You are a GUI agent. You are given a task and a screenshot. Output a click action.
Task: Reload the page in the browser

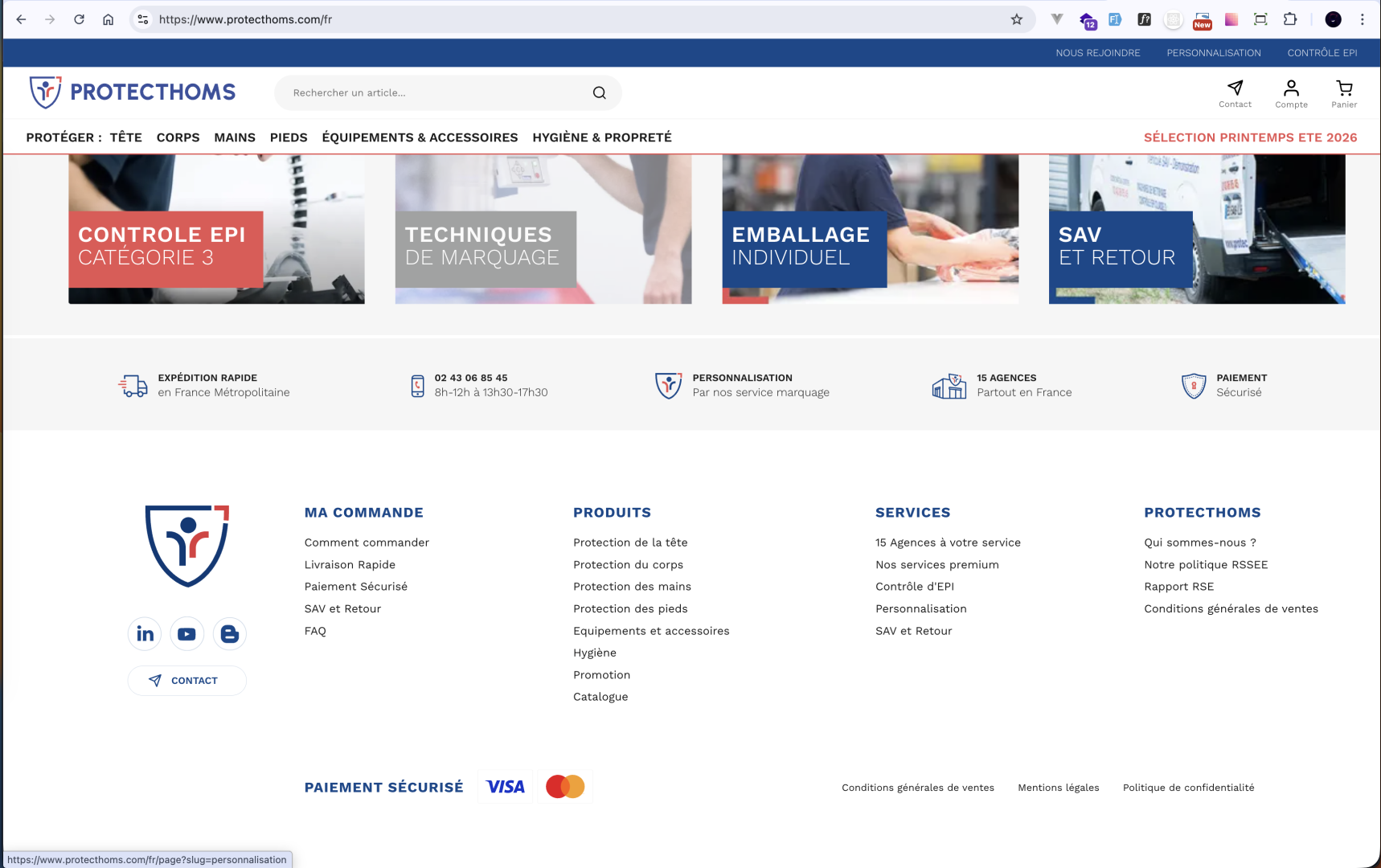point(79,19)
